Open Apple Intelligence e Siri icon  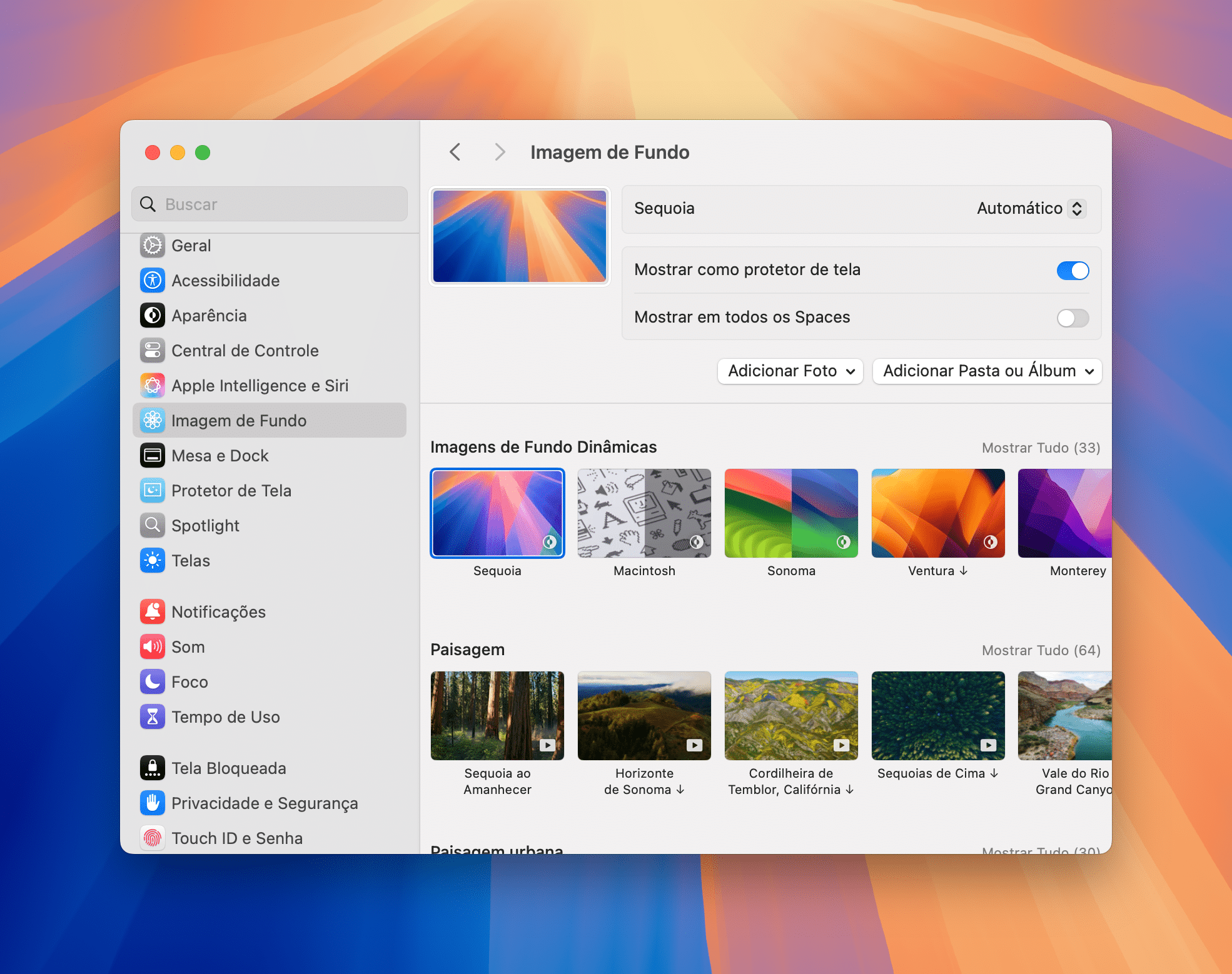(153, 386)
